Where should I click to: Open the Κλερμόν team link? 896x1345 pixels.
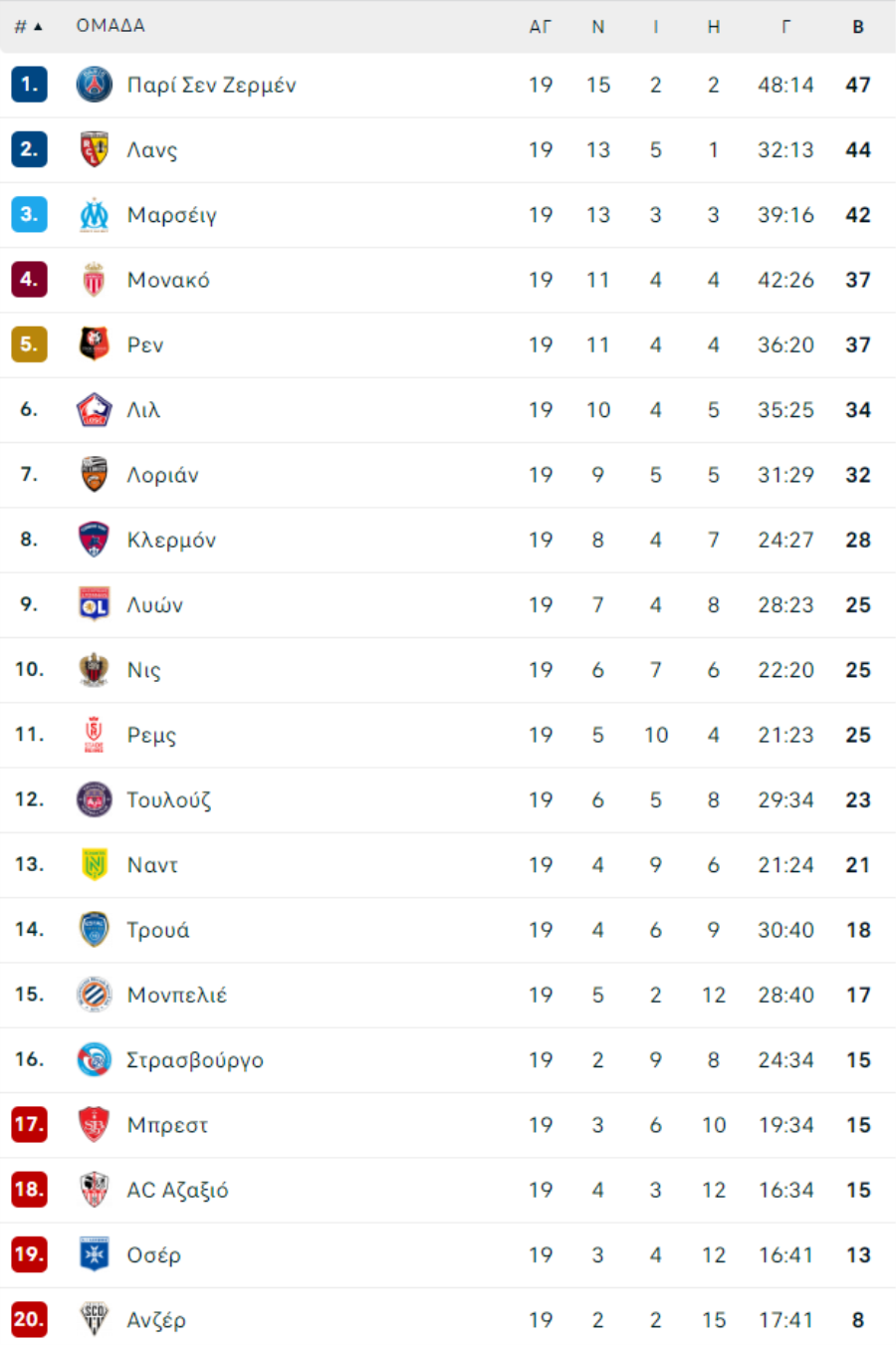point(171,540)
